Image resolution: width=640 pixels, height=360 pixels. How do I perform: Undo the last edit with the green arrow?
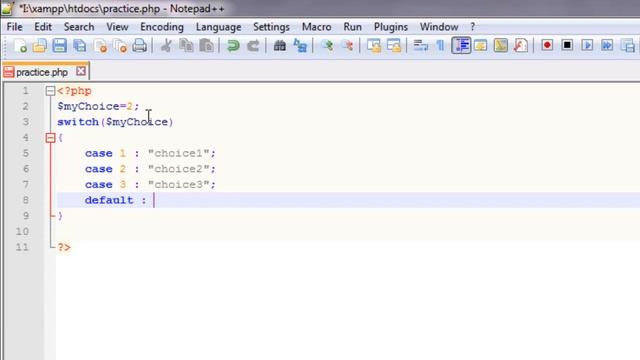[x=233, y=46]
